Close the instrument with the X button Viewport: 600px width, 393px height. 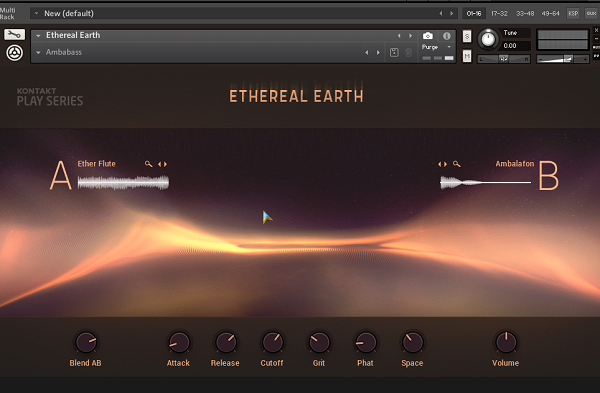pyautogui.click(x=596, y=30)
